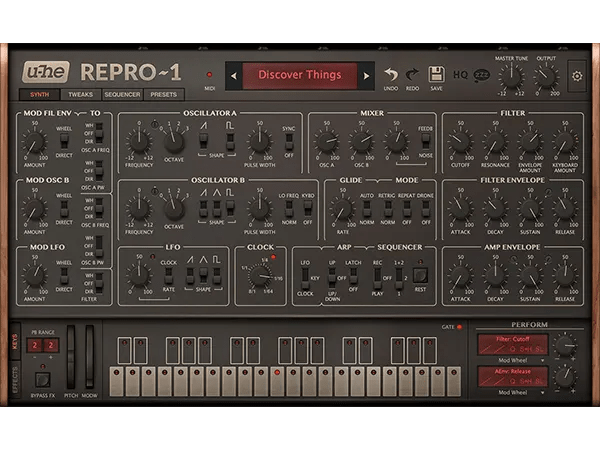Click the lit white key on keyboard
The width and height of the screenshot is (600, 450).
pyautogui.click(x=277, y=381)
